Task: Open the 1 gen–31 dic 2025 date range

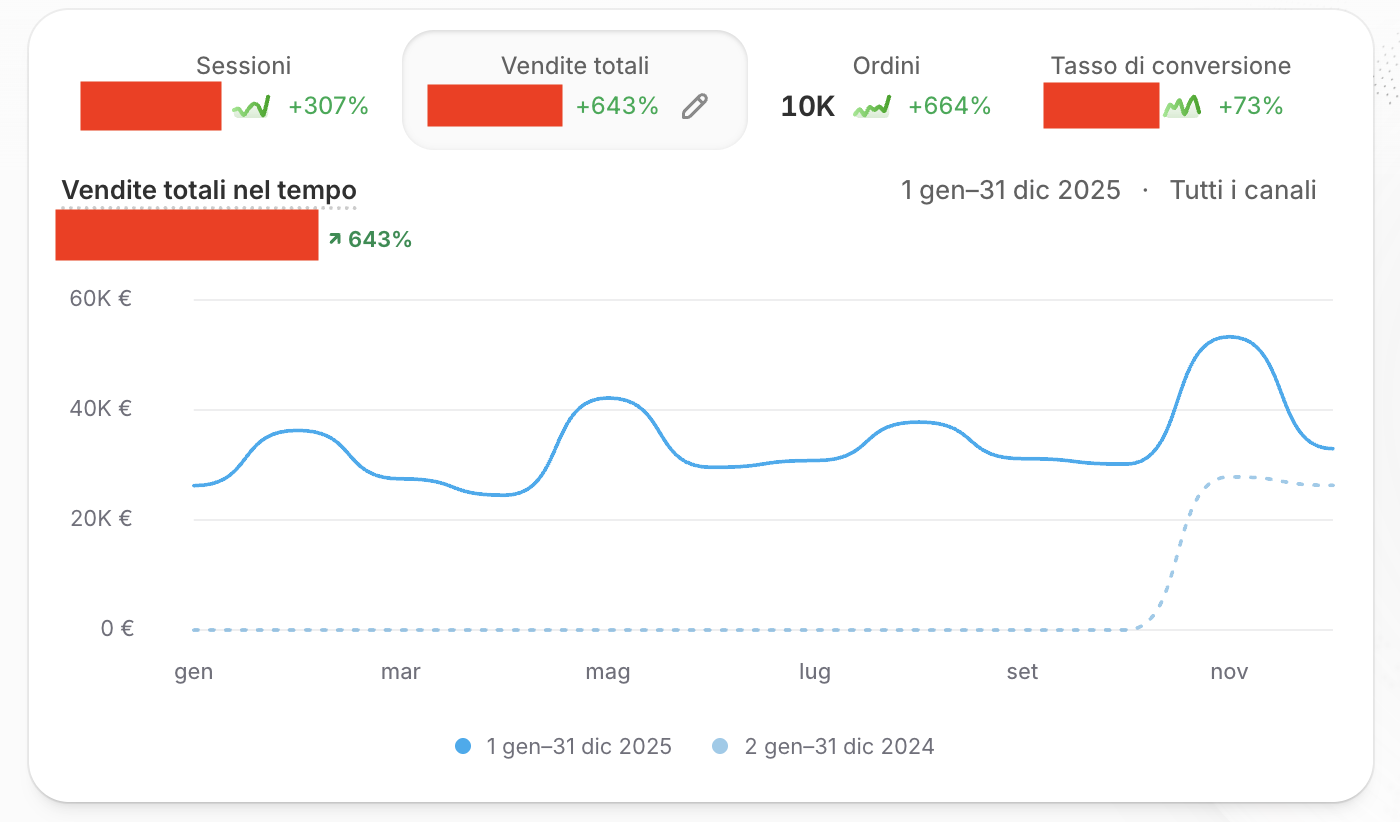Action: [1011, 190]
